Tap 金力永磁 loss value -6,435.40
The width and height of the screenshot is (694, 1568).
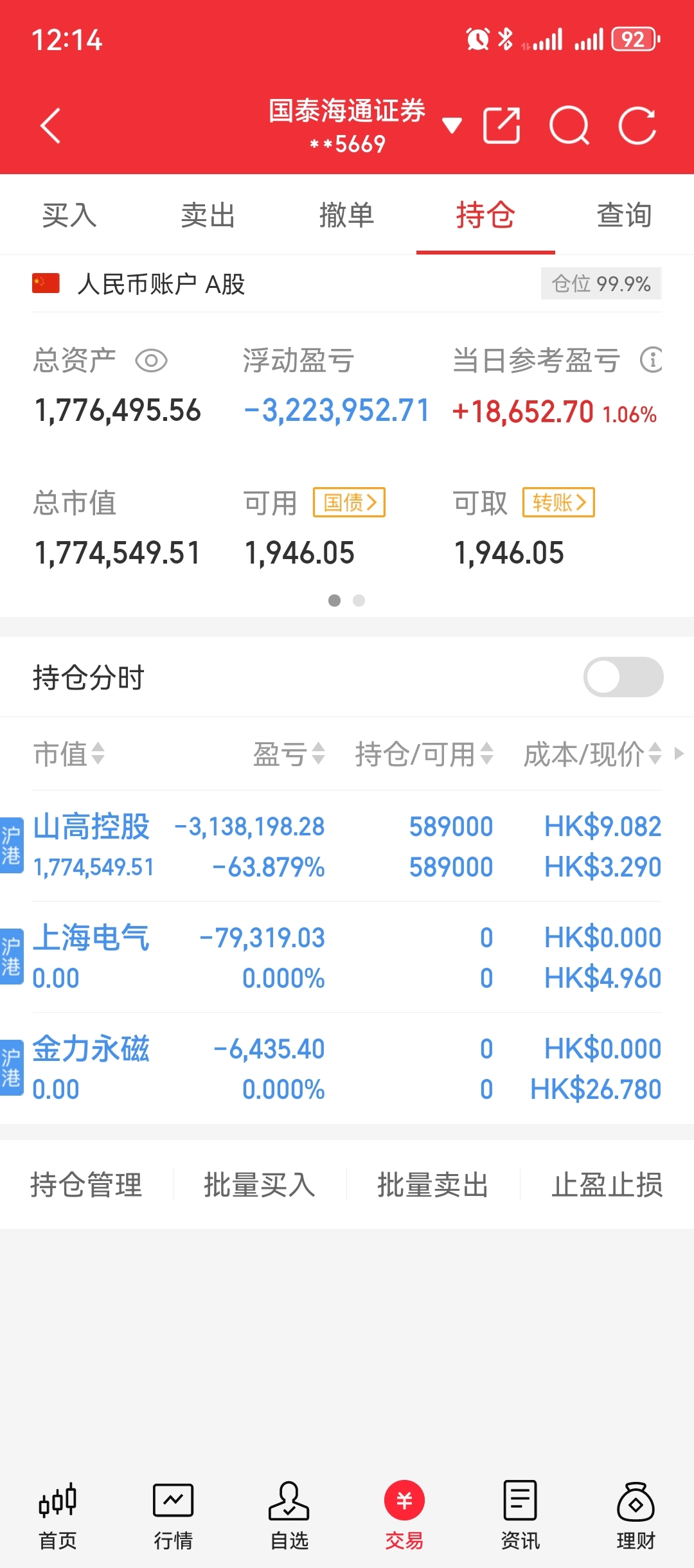point(269,1049)
